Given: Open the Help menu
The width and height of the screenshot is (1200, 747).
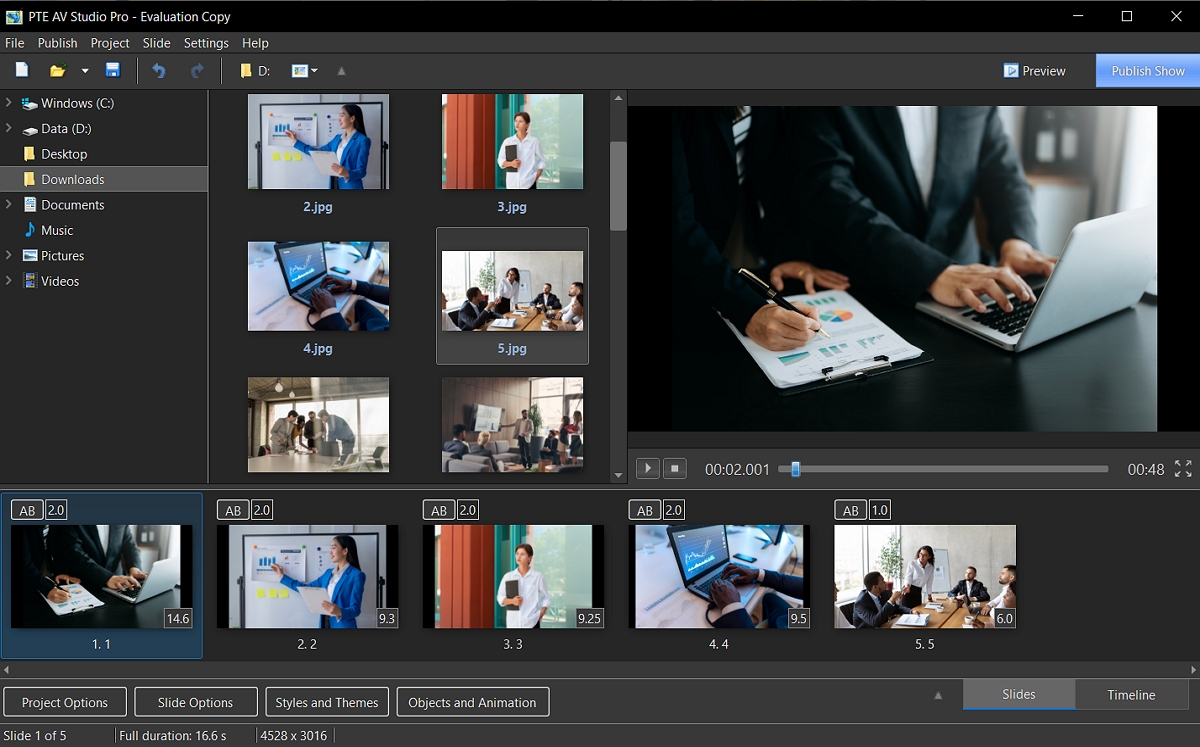Looking at the screenshot, I should [x=255, y=43].
